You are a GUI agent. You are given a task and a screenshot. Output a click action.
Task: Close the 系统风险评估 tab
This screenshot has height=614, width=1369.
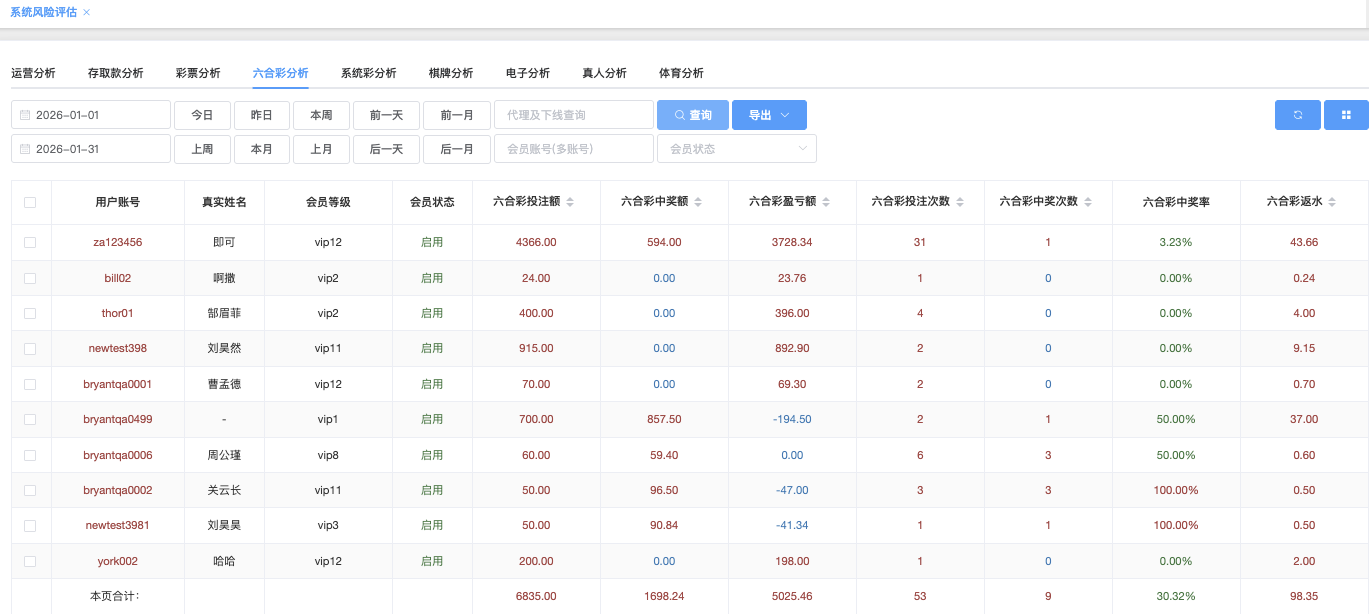tap(87, 12)
